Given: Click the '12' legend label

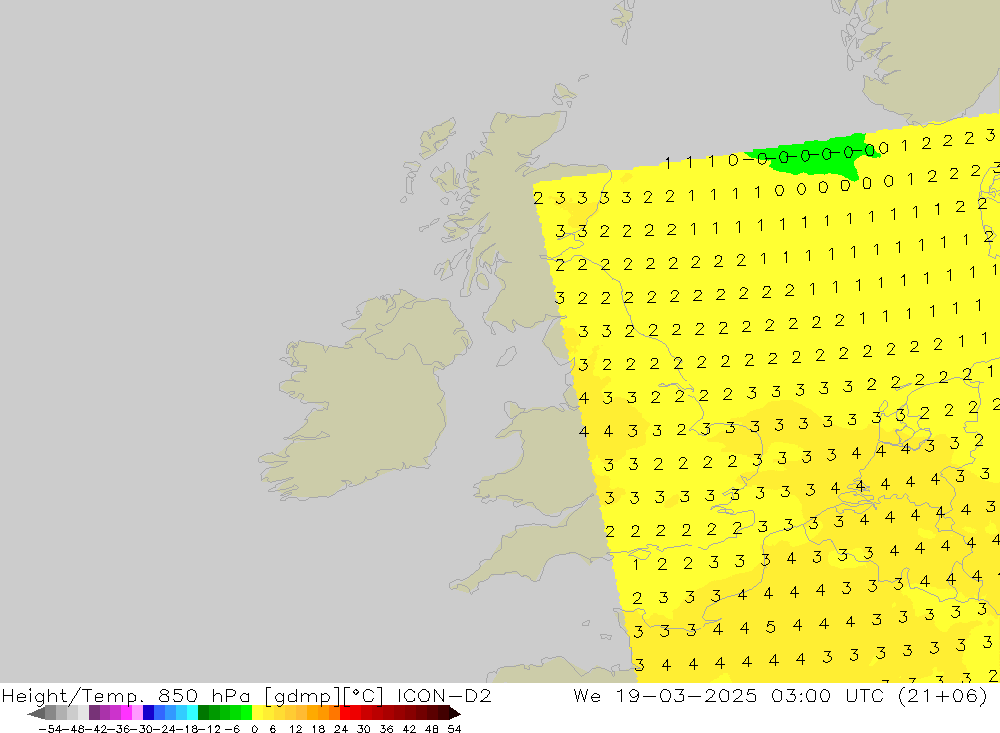Looking at the screenshot, I should [x=295, y=729].
